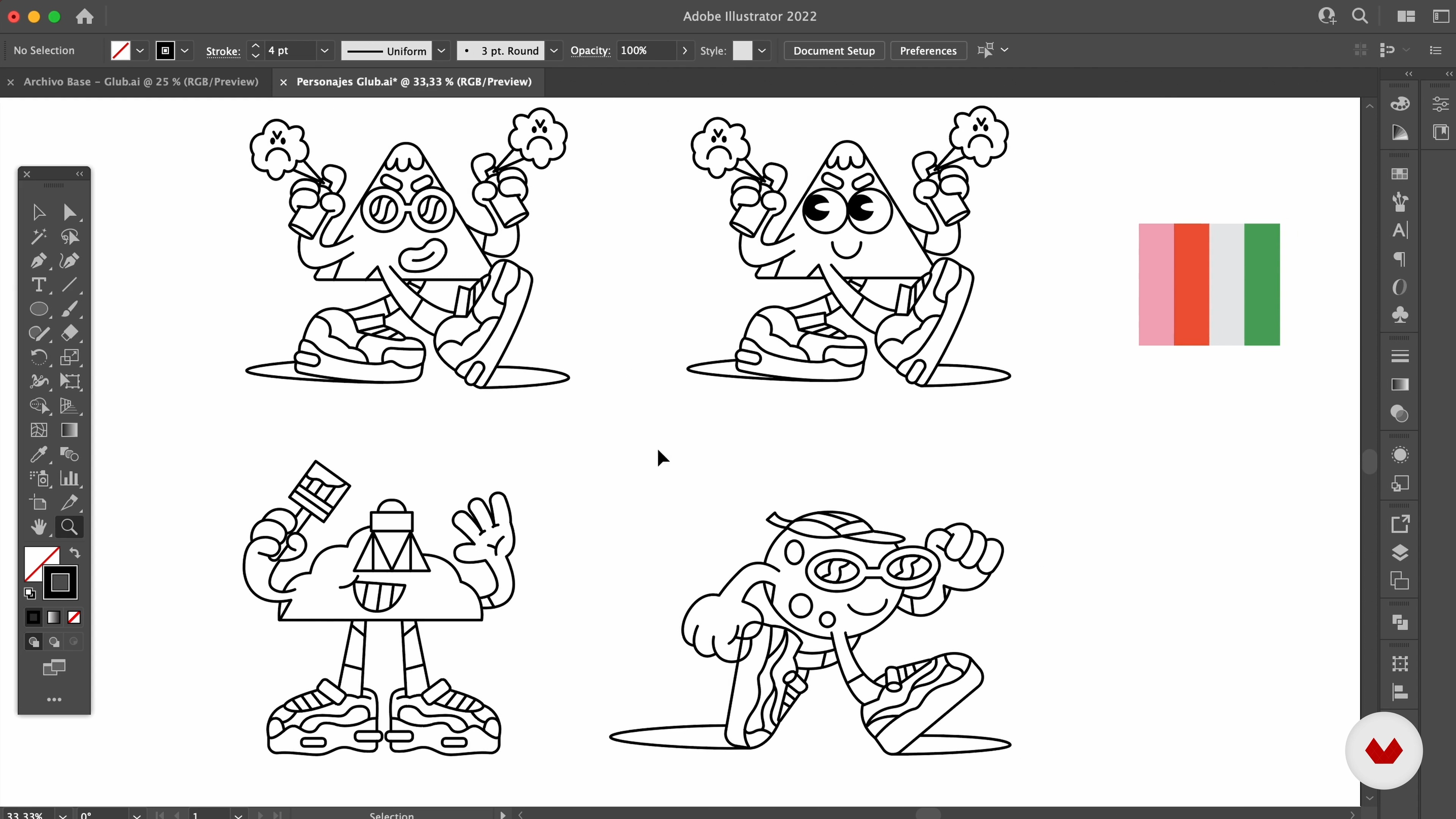Activate the Personajes Glub.ai tab

(x=414, y=82)
